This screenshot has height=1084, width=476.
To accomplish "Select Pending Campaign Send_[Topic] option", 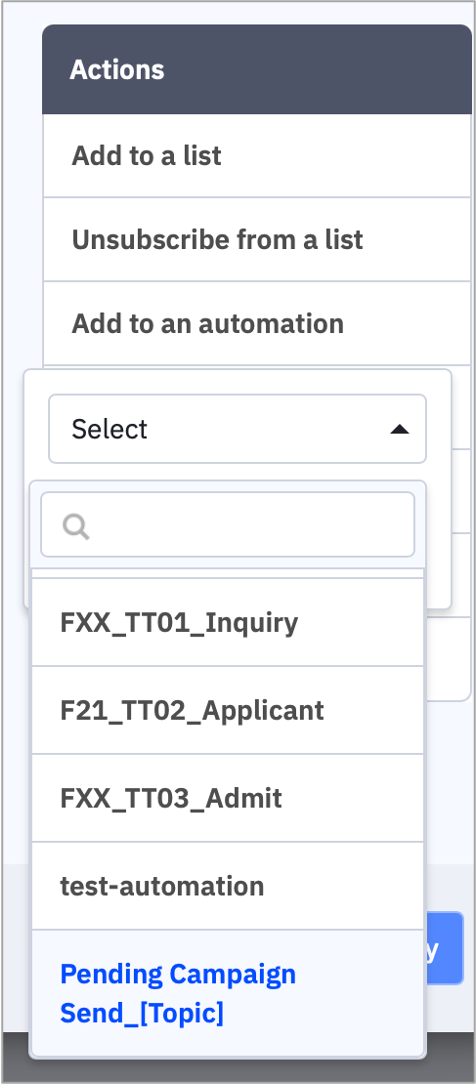I will (227, 993).
